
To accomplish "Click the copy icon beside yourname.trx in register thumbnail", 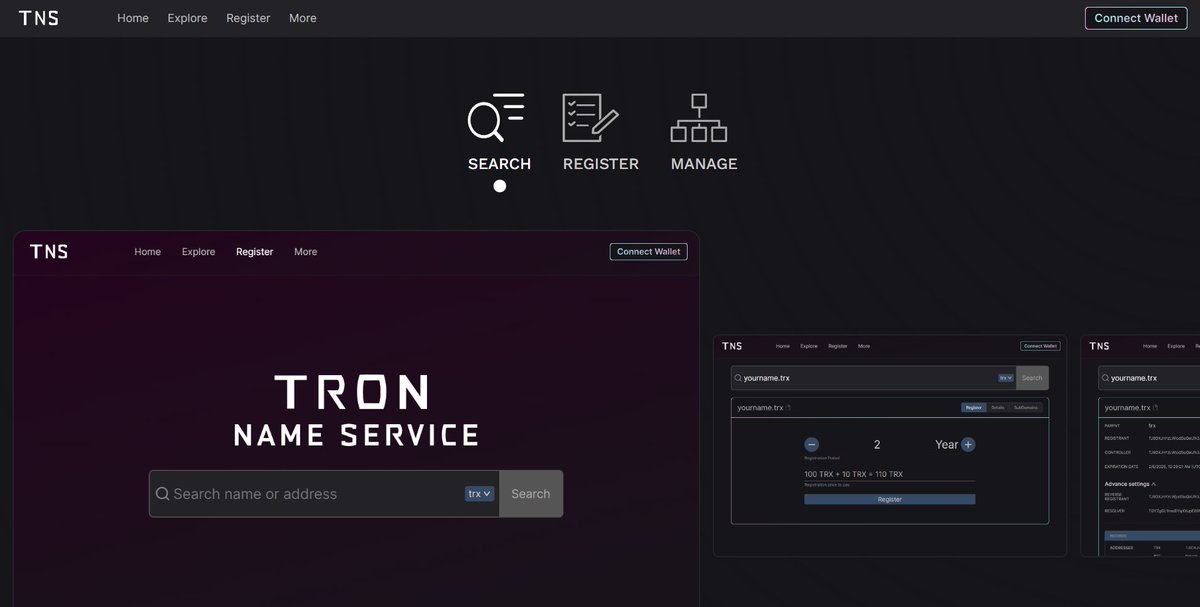I will click(788, 408).
